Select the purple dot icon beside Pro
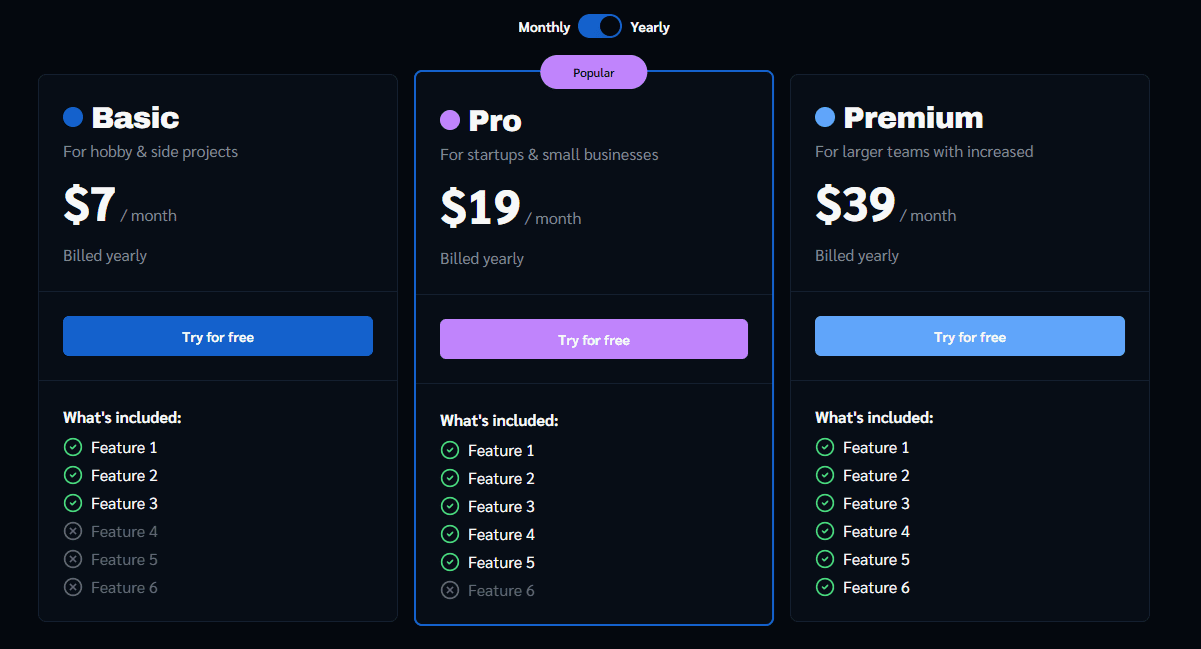Image resolution: width=1201 pixels, height=649 pixels. tap(449, 120)
